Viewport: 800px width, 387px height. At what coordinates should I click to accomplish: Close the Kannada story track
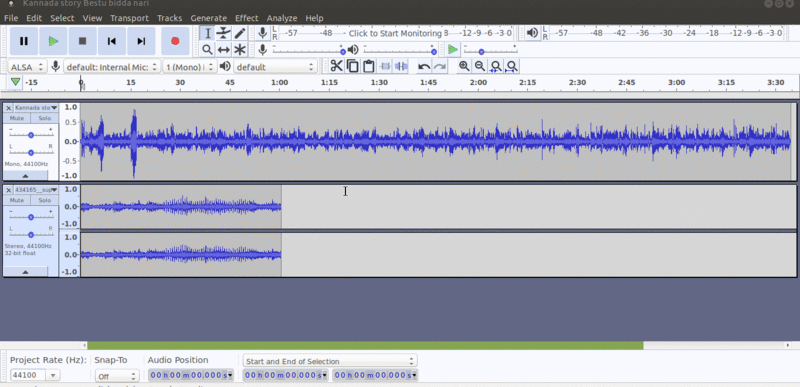9,108
